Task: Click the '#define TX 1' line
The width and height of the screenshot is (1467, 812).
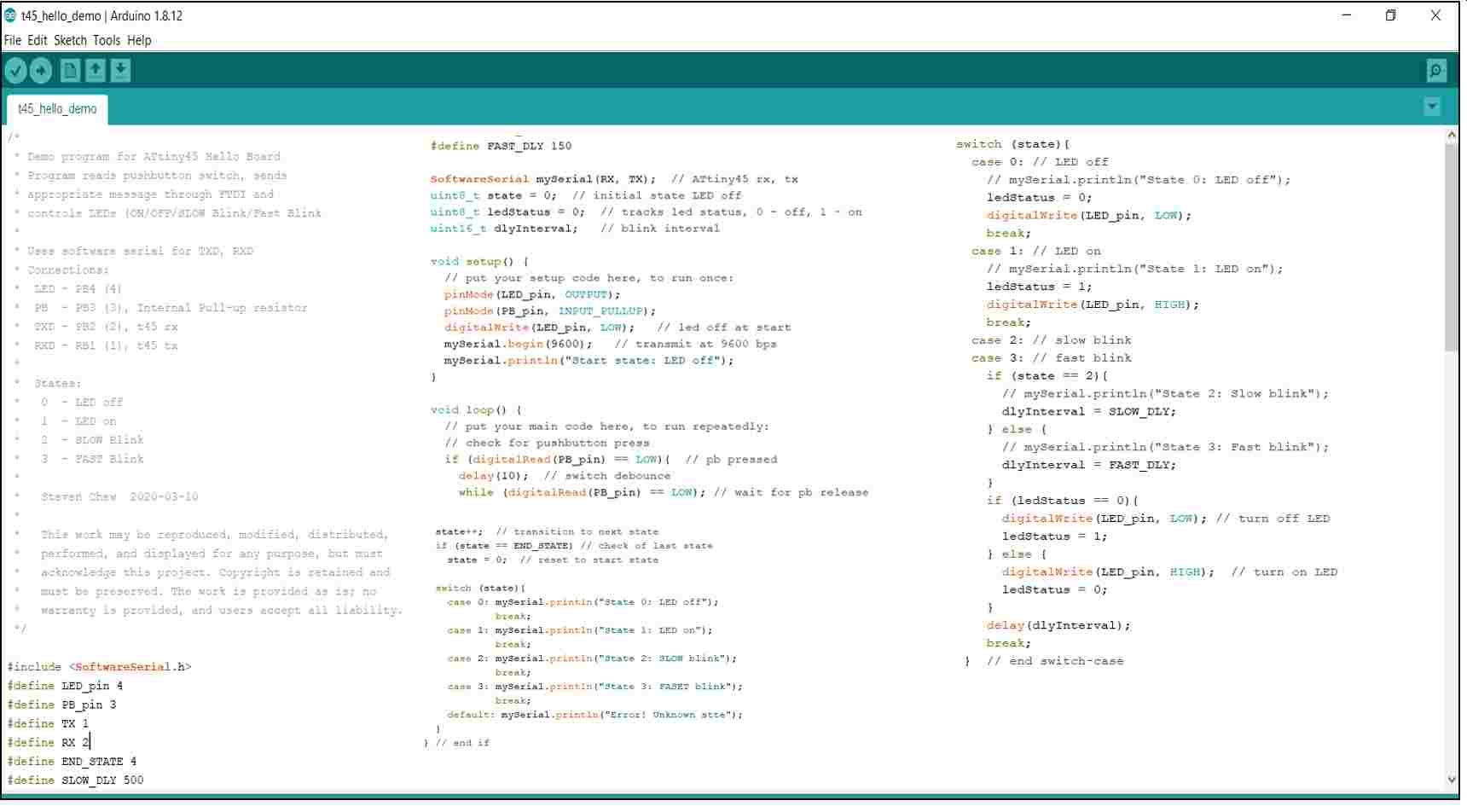Action: point(48,723)
